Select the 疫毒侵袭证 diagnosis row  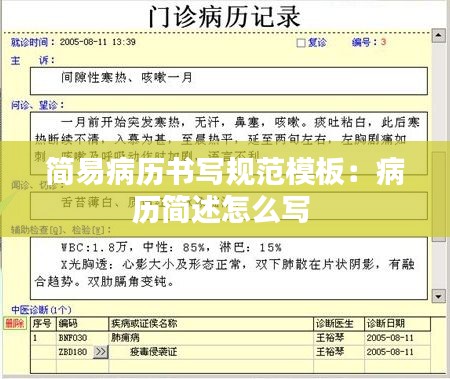tap(231, 352)
